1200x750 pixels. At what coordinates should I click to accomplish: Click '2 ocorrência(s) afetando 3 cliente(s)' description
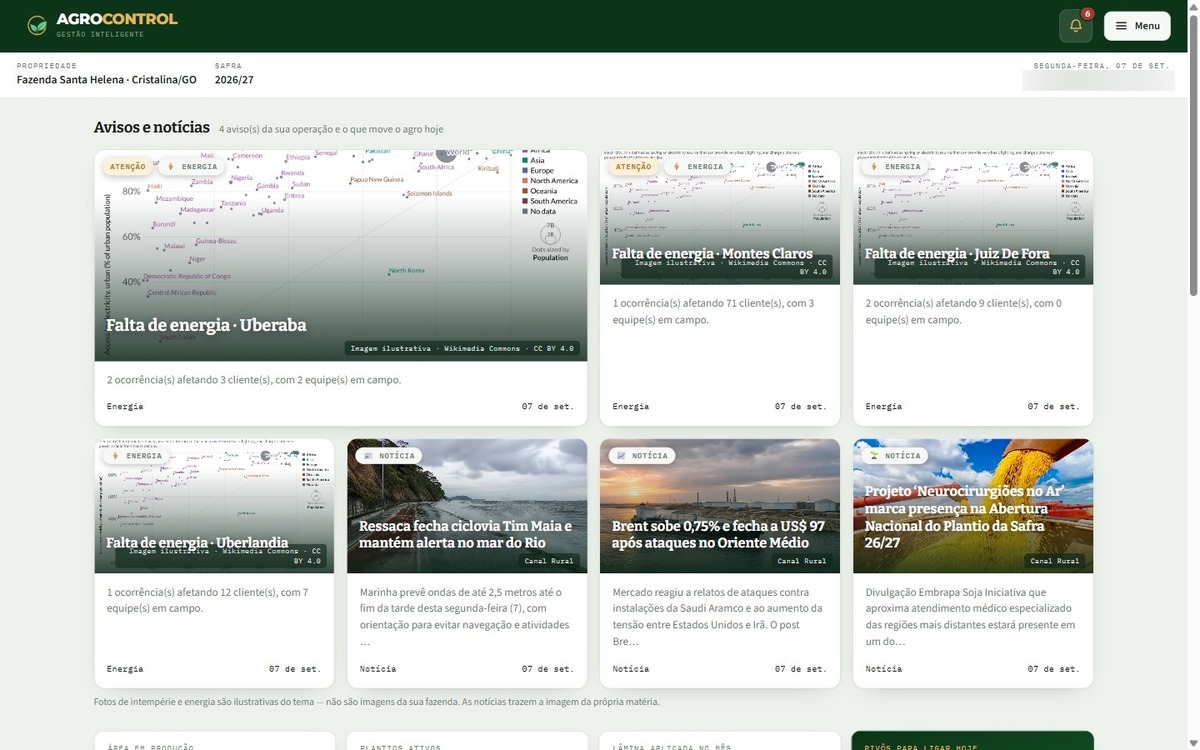(254, 380)
